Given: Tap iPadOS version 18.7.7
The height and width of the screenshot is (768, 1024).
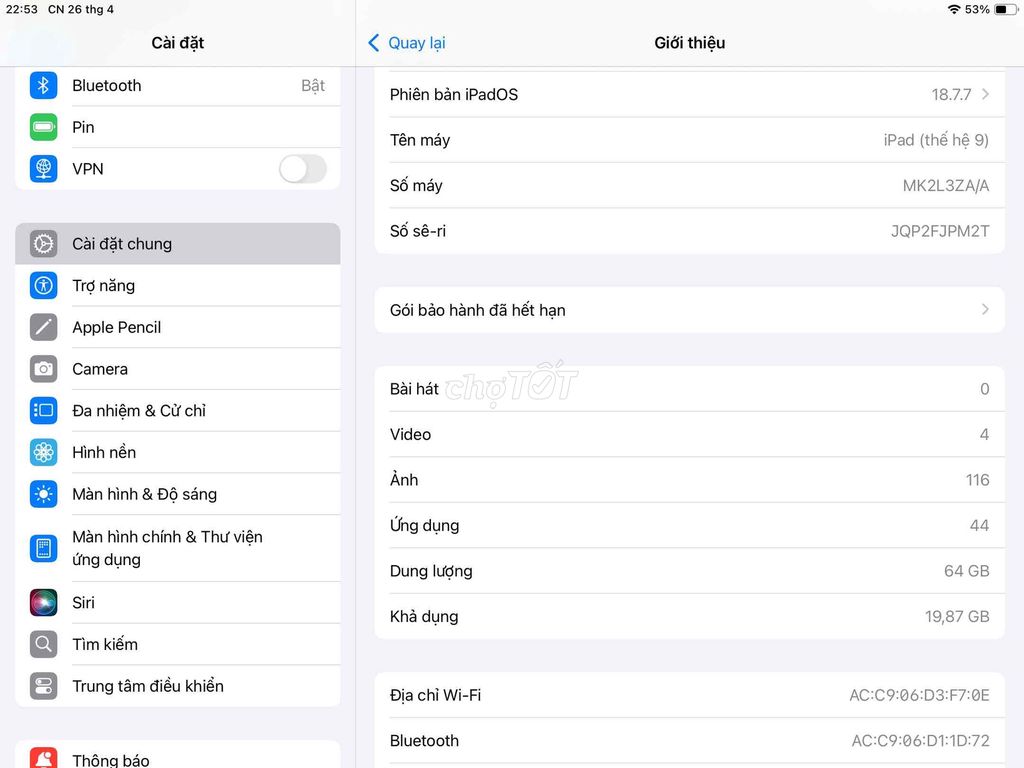Looking at the screenshot, I should [951, 95].
